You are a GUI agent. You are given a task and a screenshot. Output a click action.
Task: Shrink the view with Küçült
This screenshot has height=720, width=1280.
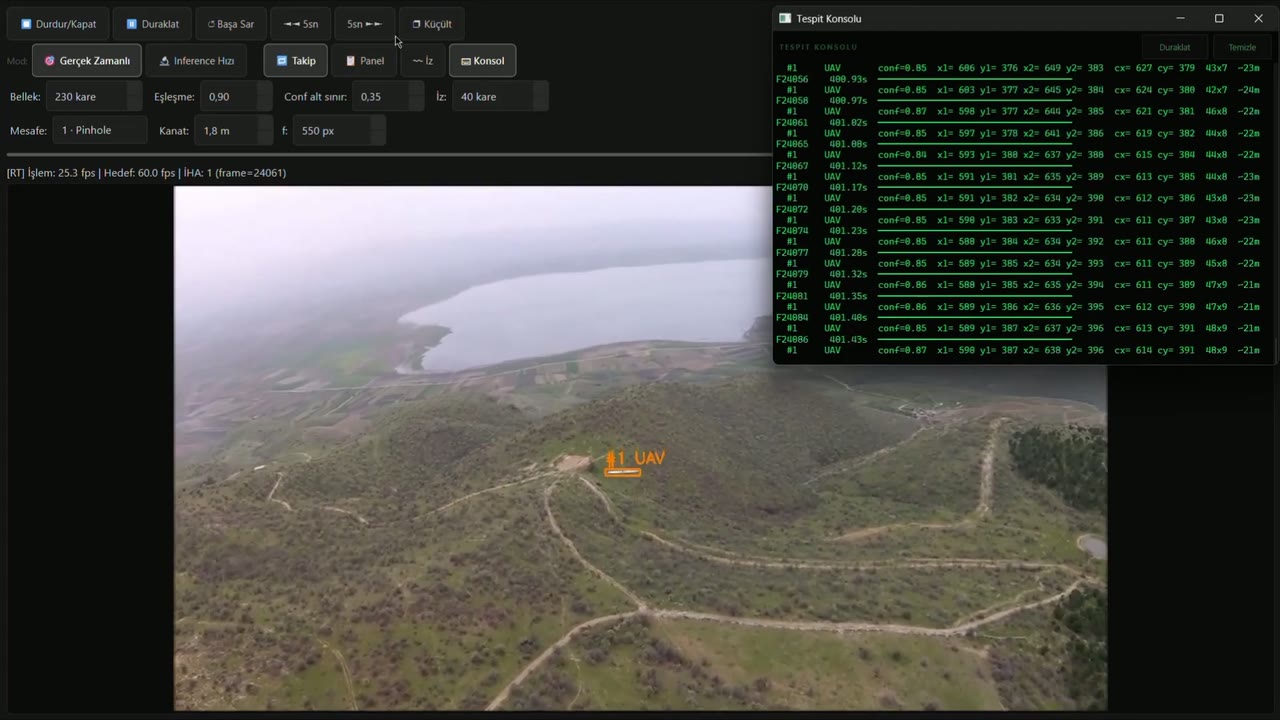tap(432, 24)
